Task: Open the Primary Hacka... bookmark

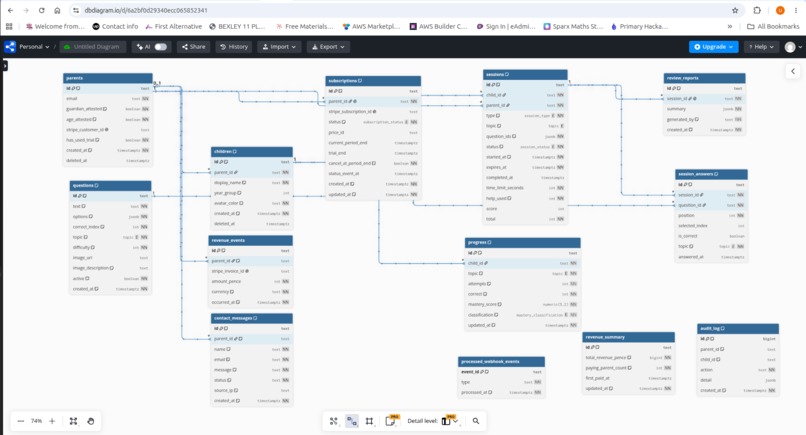Action: (639, 26)
